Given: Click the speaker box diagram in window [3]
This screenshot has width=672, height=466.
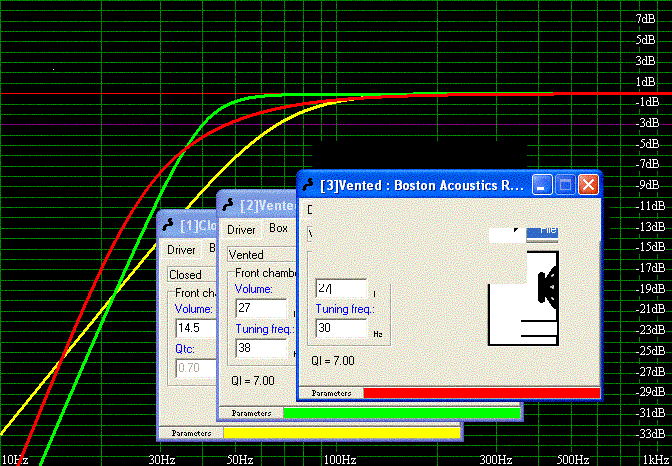Looking at the screenshot, I should [x=523, y=298].
